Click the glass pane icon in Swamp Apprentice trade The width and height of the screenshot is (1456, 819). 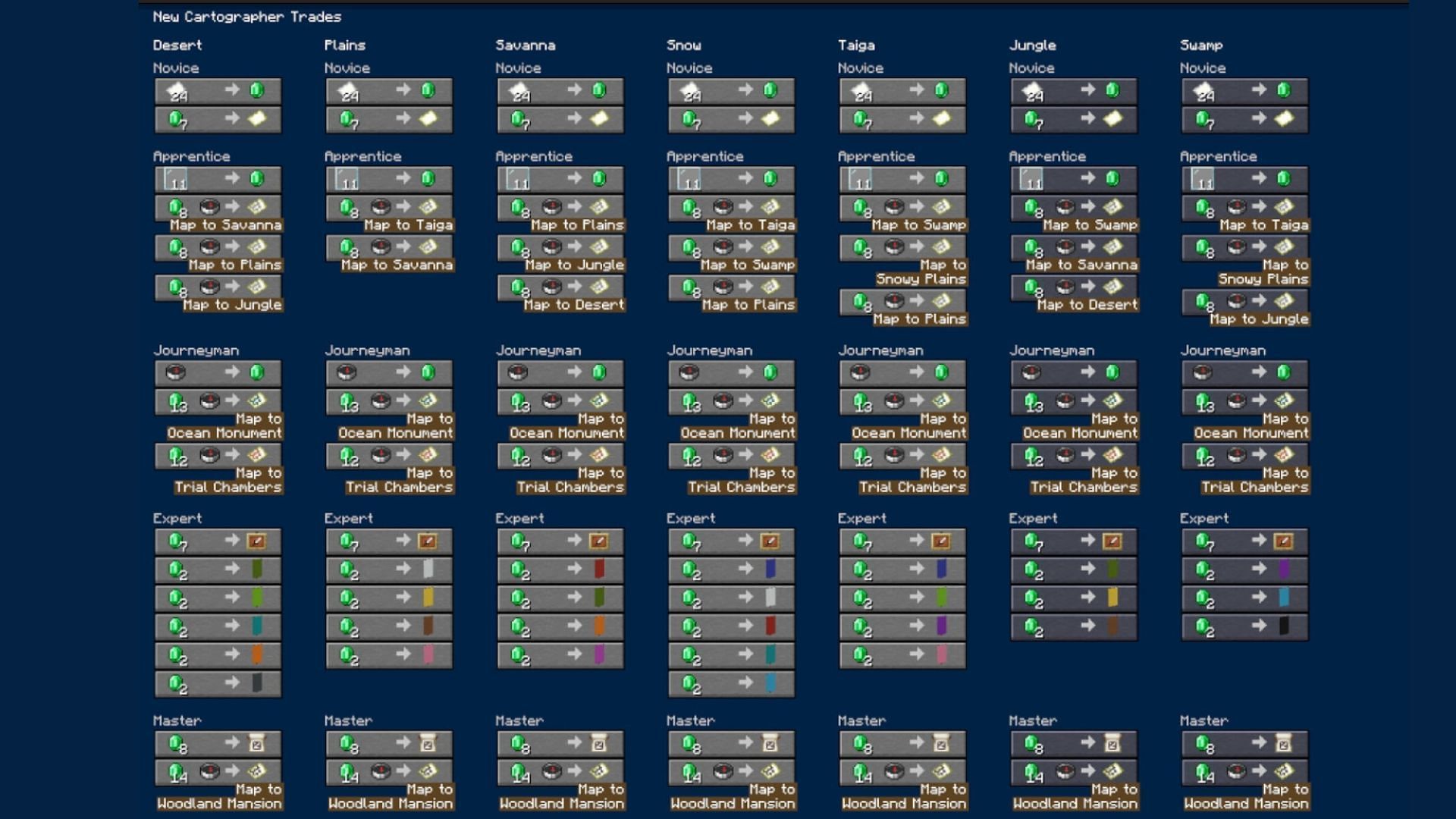pos(1203,179)
